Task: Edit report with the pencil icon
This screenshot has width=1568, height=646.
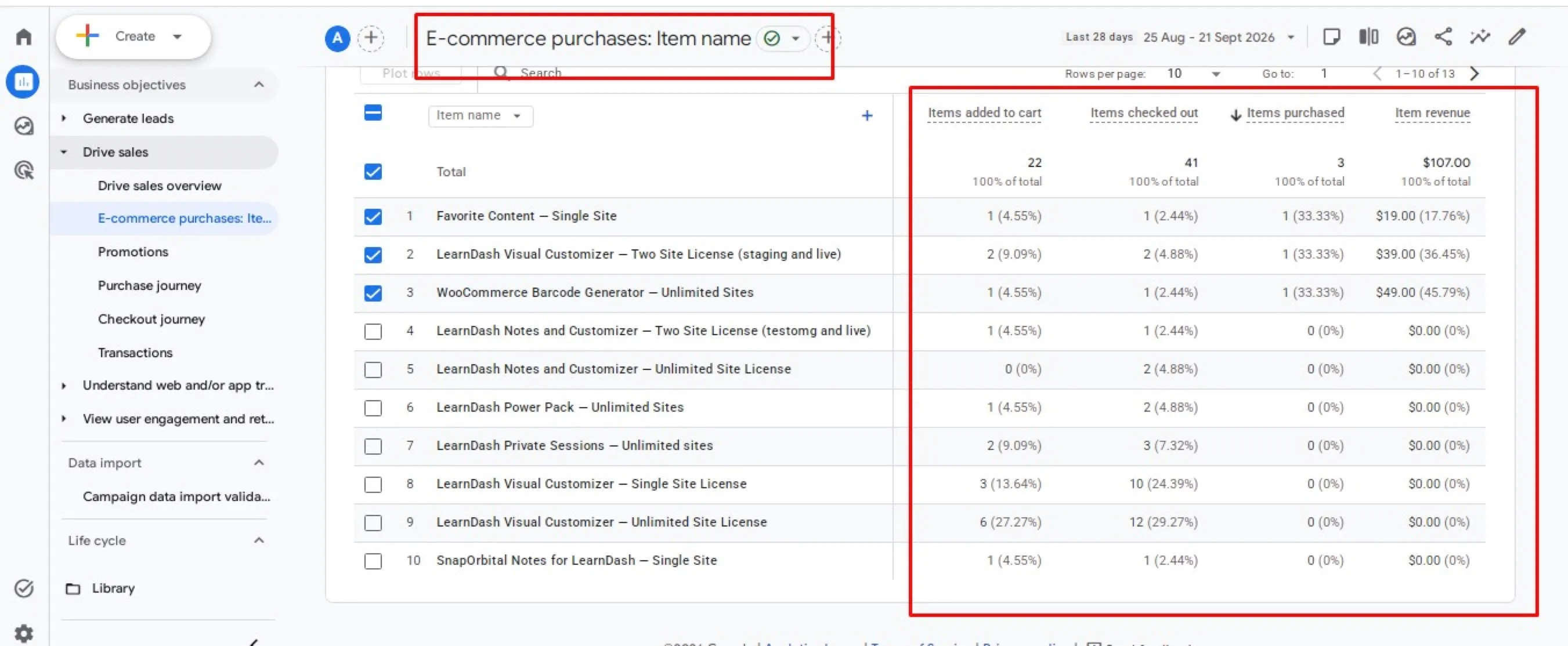Action: [1517, 37]
